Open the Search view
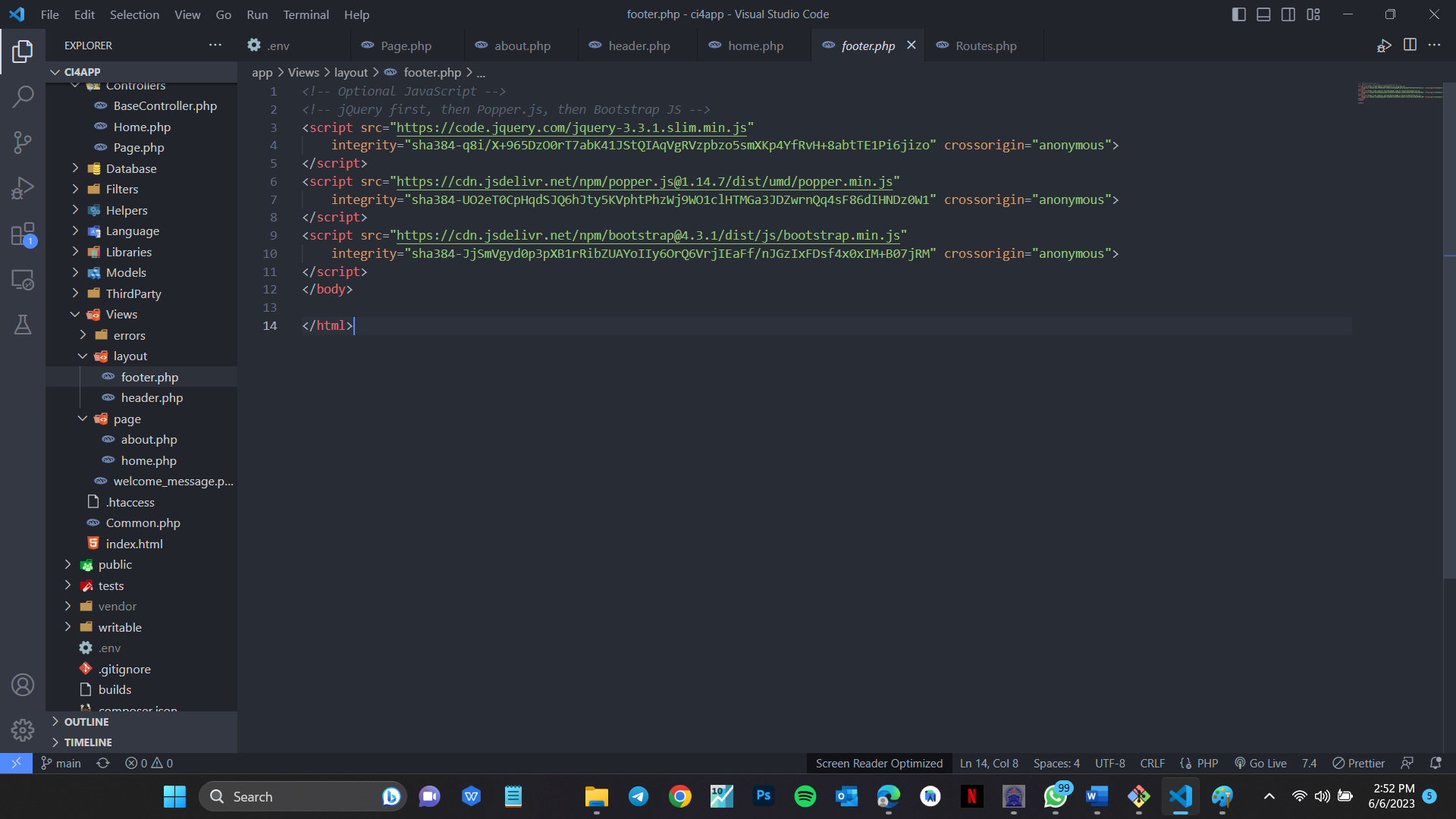Image resolution: width=1456 pixels, height=819 pixels. [x=24, y=97]
